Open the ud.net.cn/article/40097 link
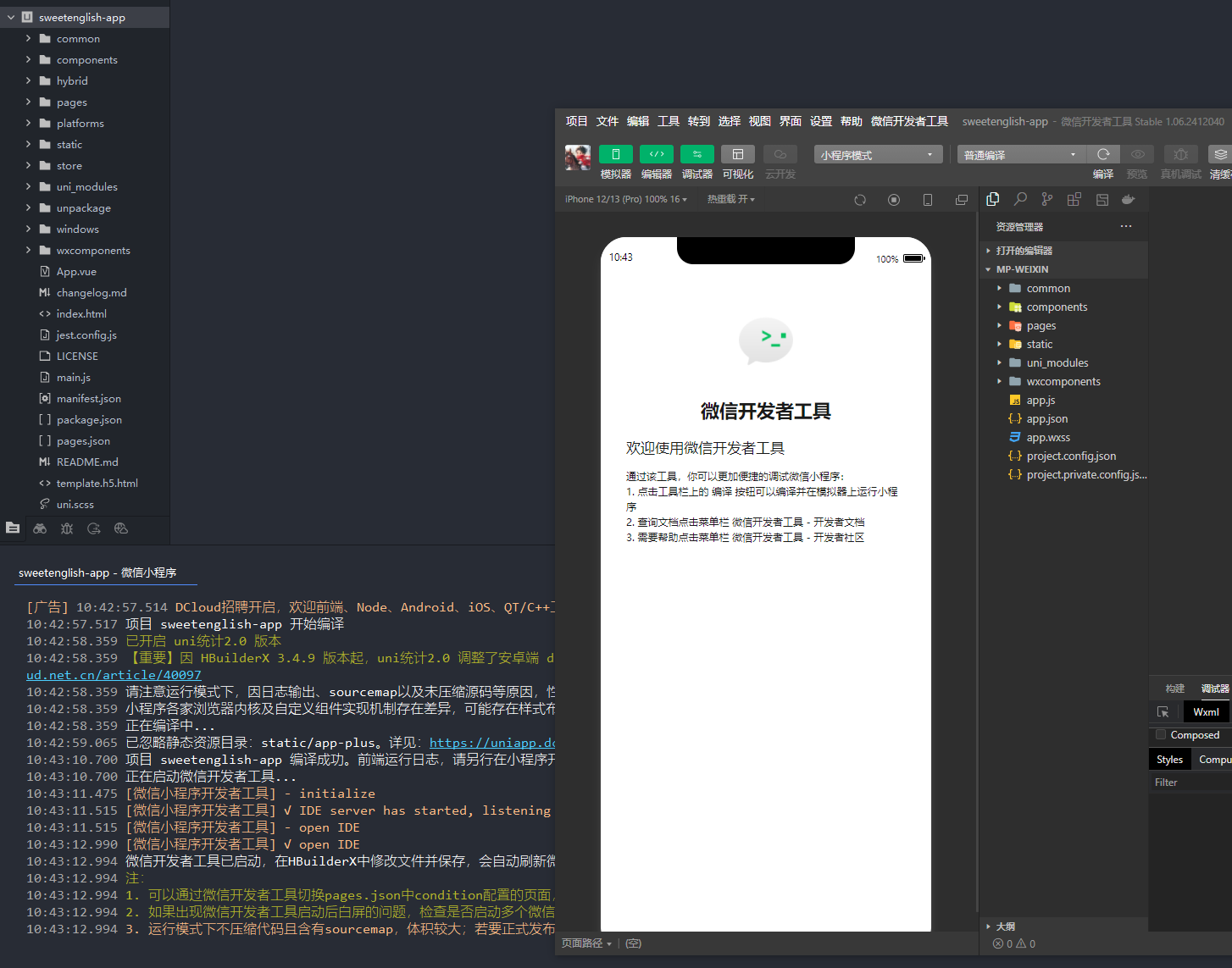Image resolution: width=1232 pixels, height=968 pixels. pyautogui.click(x=114, y=675)
